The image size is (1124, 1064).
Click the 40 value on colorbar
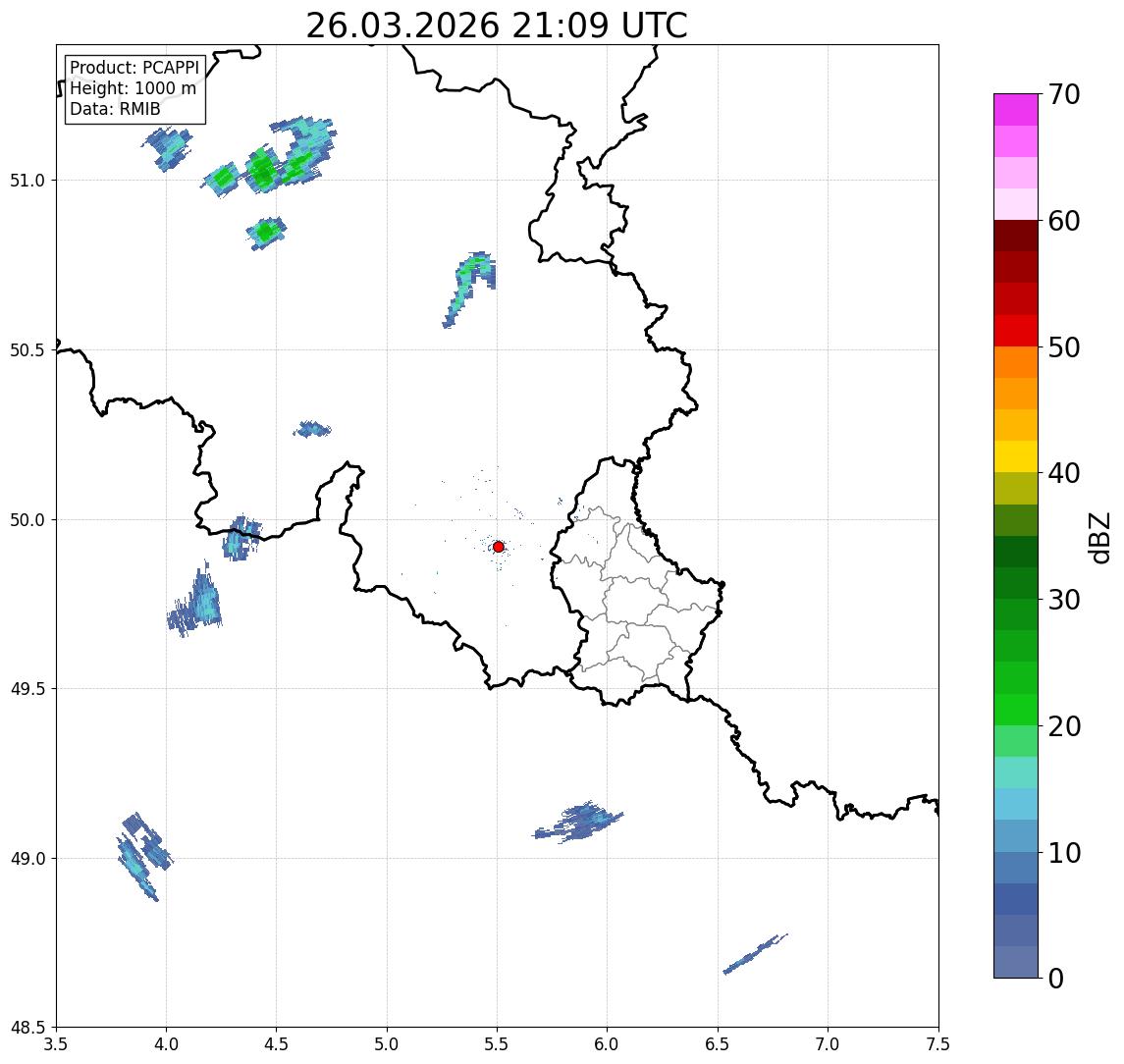click(x=1064, y=473)
